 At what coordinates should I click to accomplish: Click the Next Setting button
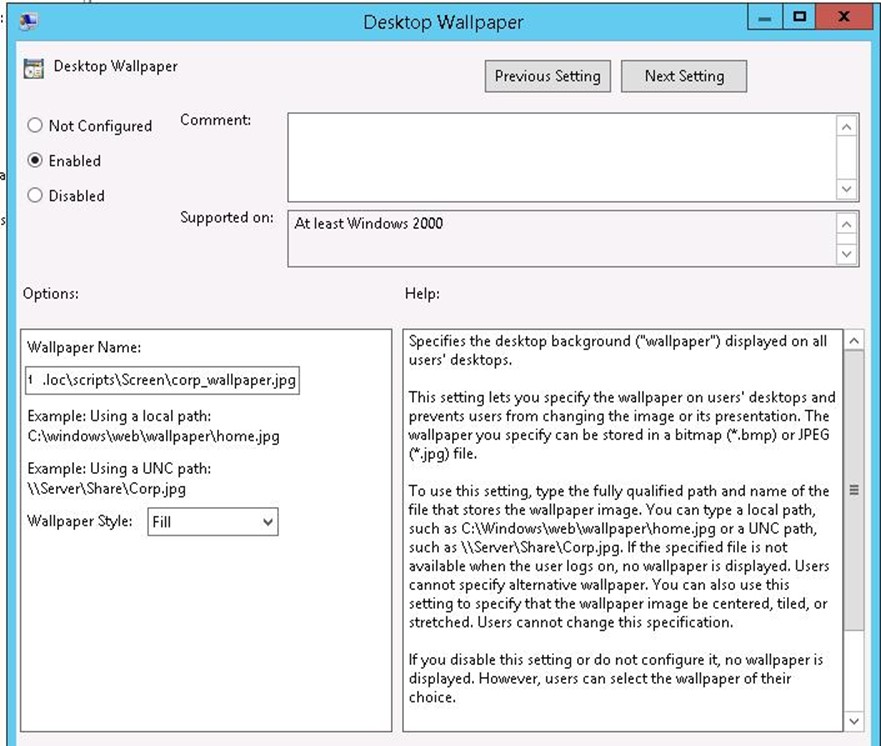point(684,76)
